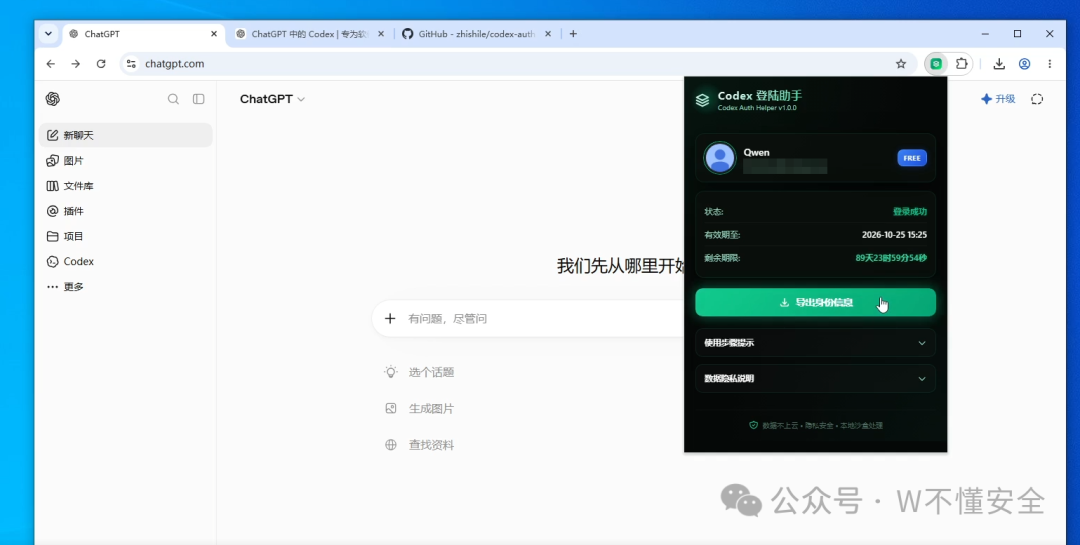
Task: Collapse the sidebar with the panel icon
Action: click(x=198, y=99)
